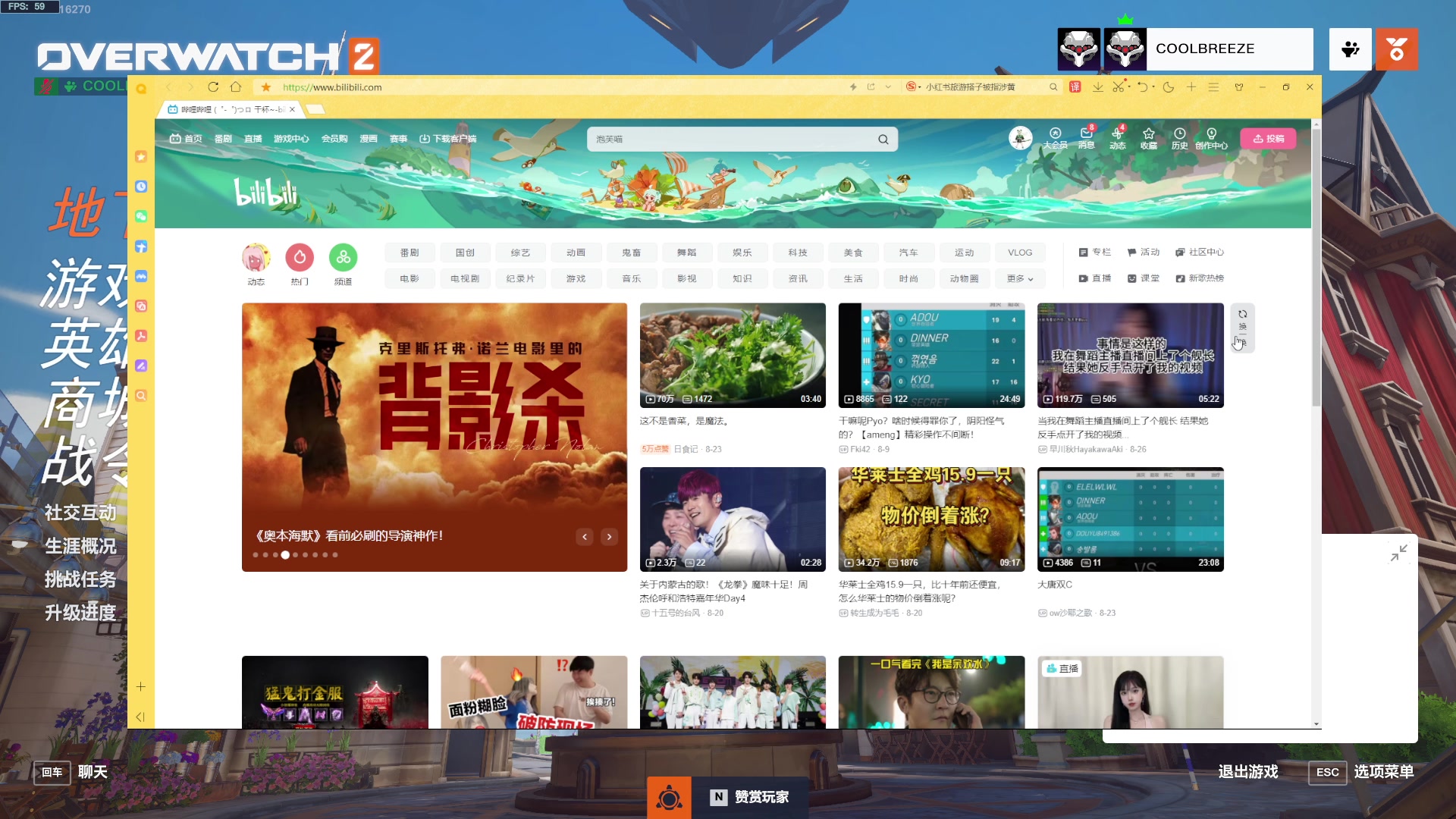Open the 番剧 top navigation item
Screen dimensions: 1456x819
tap(223, 139)
